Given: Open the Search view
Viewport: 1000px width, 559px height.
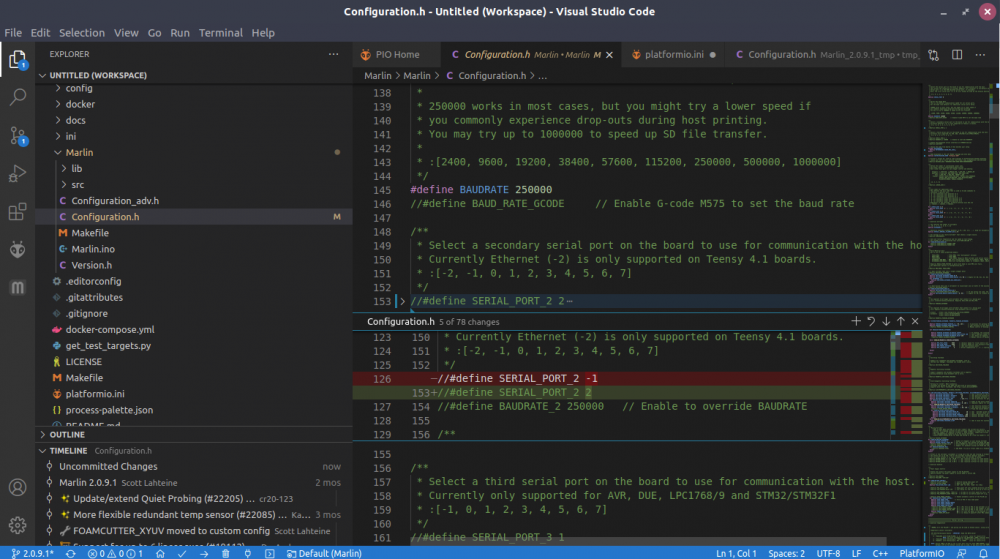Looking at the screenshot, I should [17, 97].
